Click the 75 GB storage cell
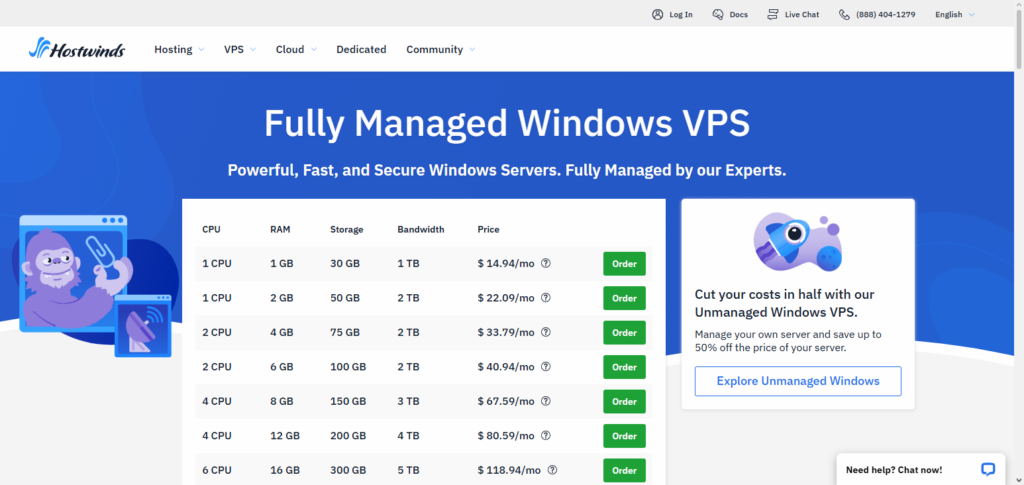 [x=345, y=332]
